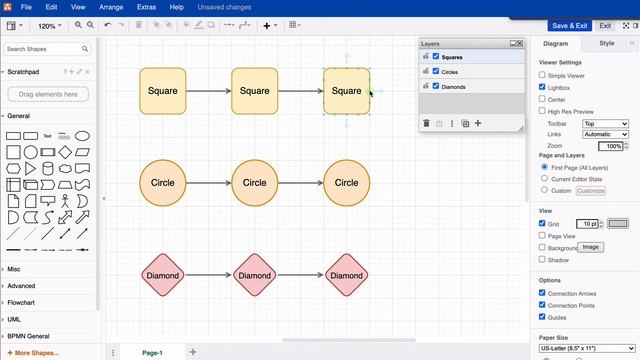Select the hexagon shape in General palette
640x360 pixels.
13,169
